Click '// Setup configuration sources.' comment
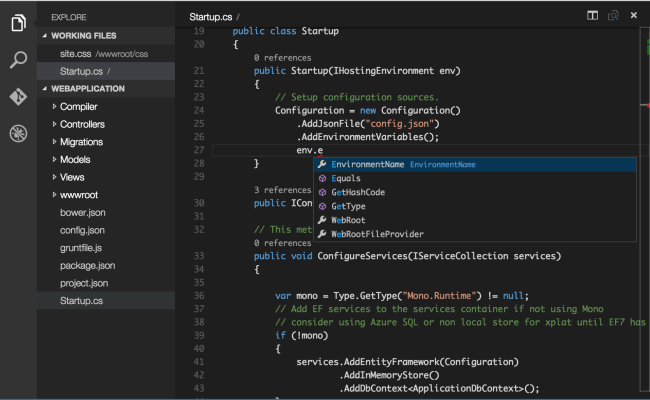The width and height of the screenshot is (650, 400). (x=357, y=97)
